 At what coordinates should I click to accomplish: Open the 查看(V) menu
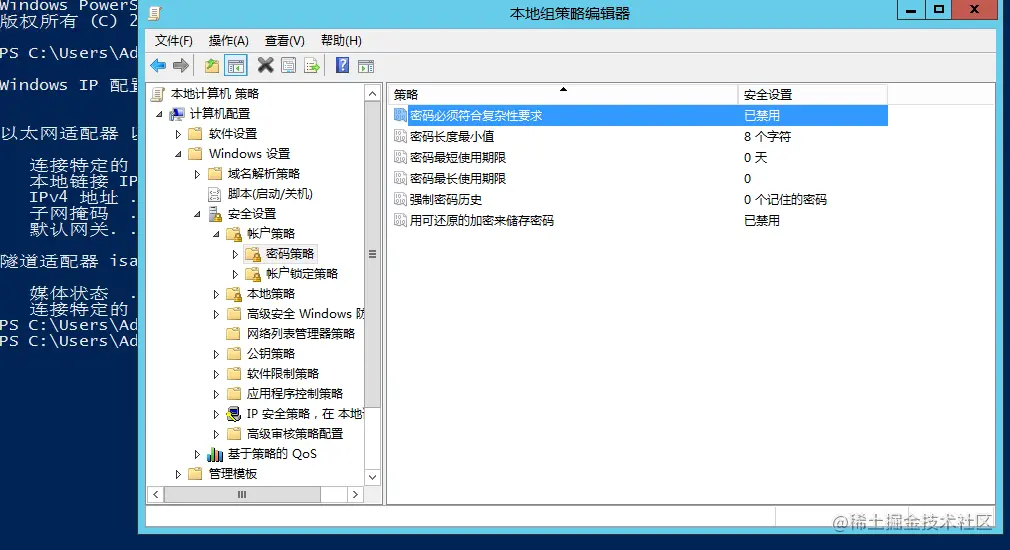pos(285,41)
